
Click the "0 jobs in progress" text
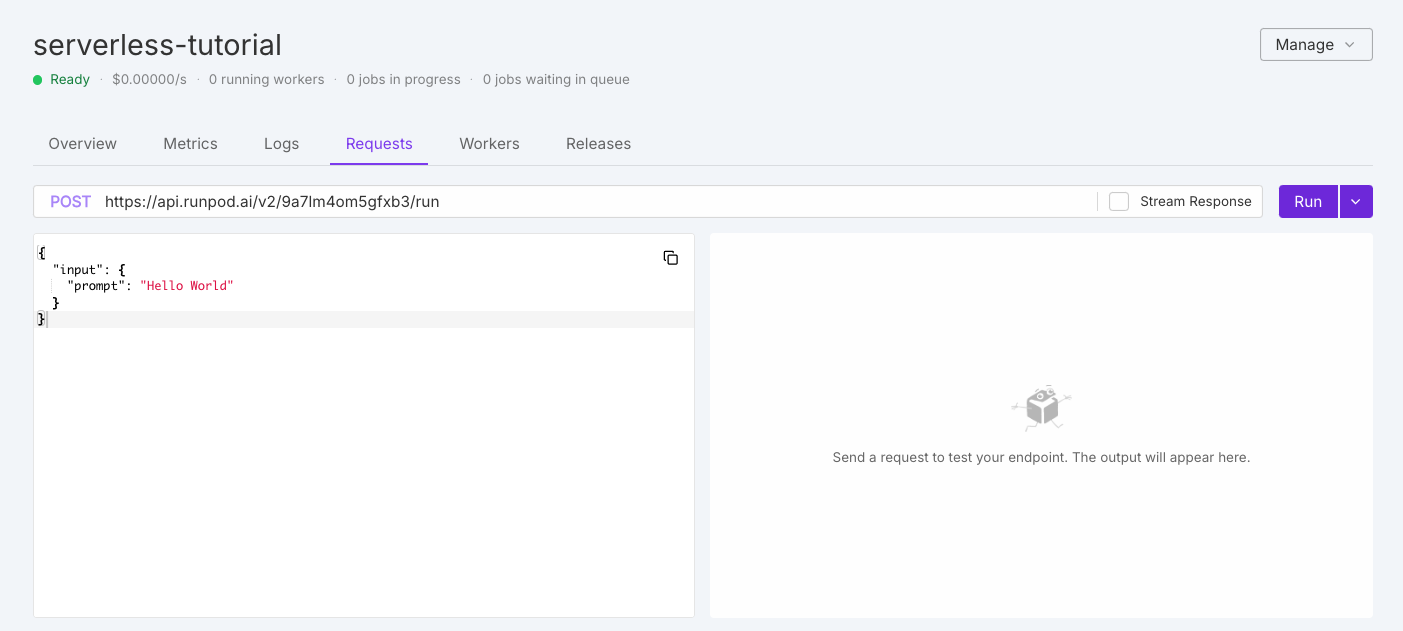point(404,80)
